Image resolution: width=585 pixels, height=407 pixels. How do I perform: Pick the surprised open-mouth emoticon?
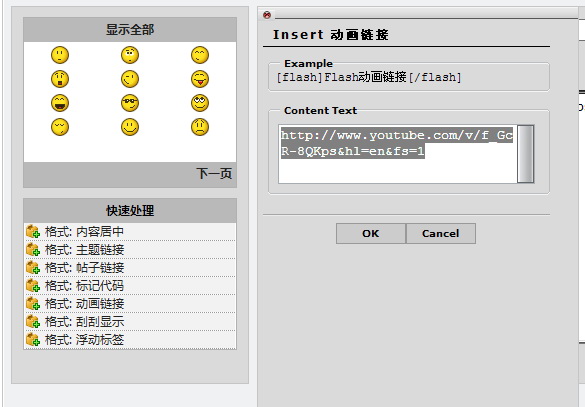coord(60,79)
